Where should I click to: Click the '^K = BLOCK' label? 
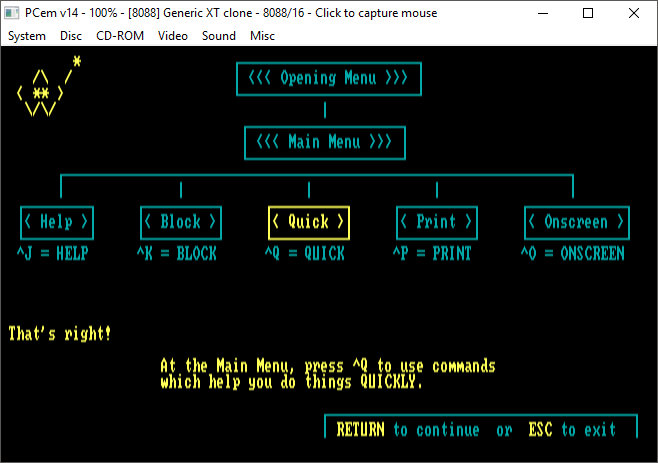pos(177,254)
